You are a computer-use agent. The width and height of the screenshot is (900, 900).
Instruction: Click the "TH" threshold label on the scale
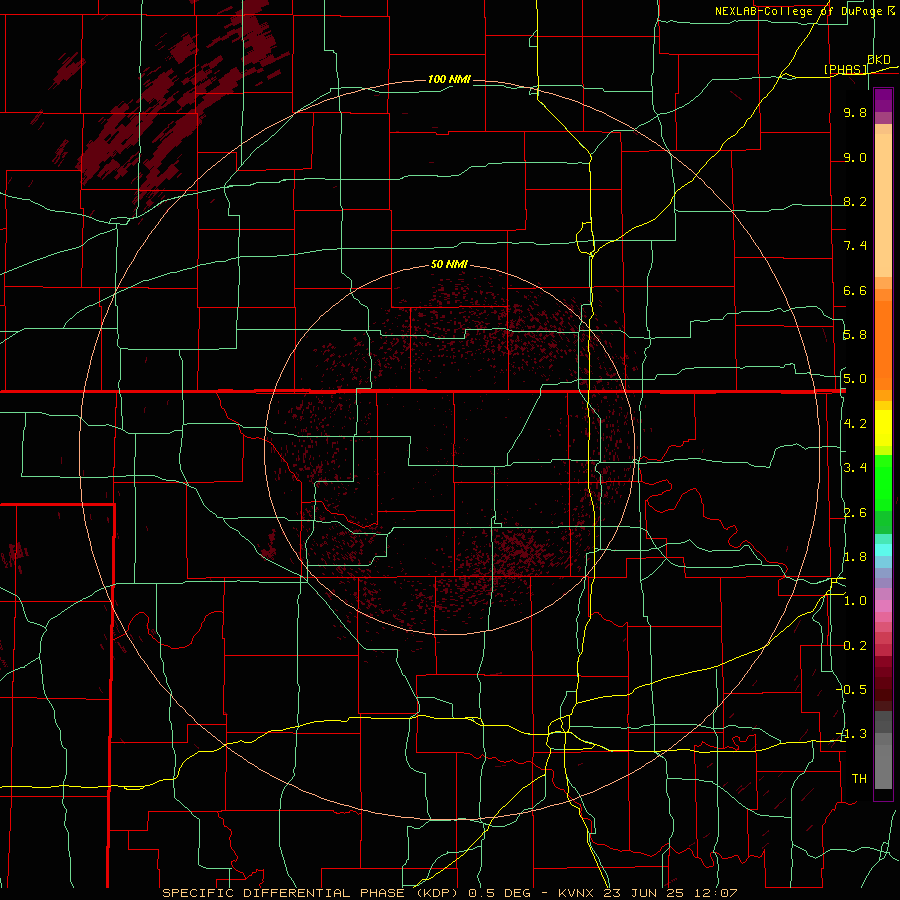[859, 778]
